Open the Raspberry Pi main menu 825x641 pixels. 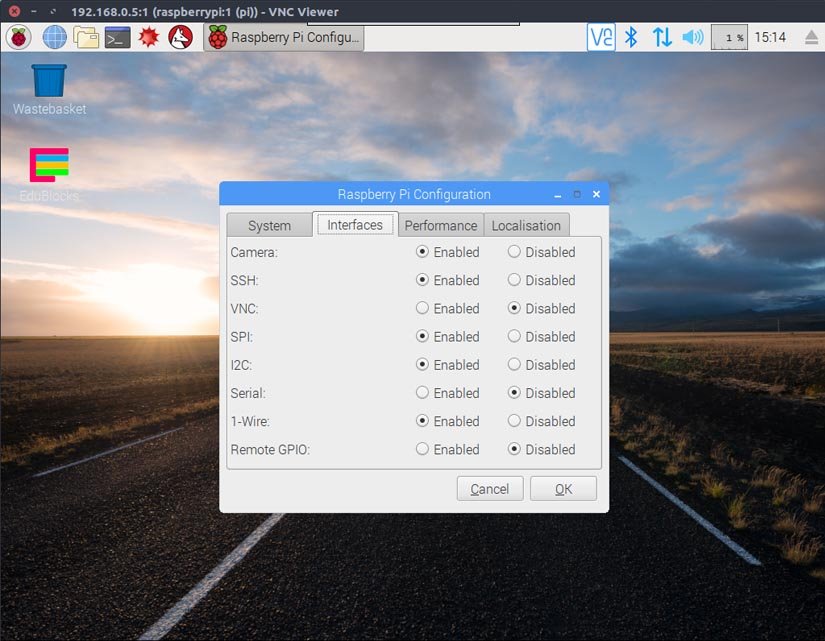pyautogui.click(x=18, y=37)
